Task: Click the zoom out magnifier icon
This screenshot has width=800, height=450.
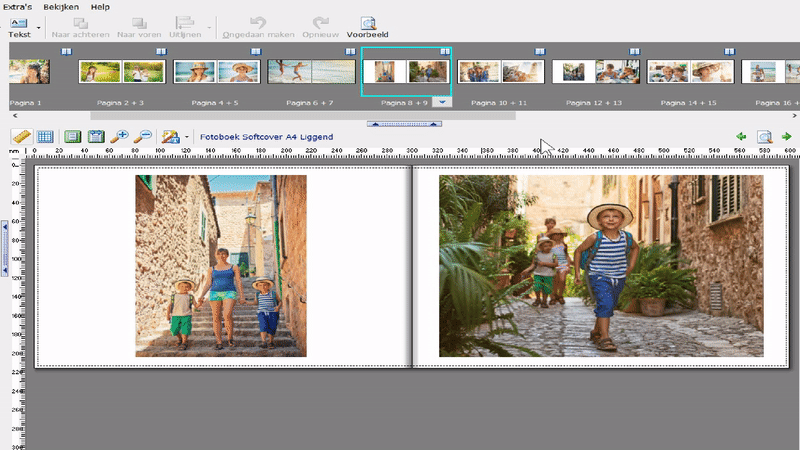Action: click(x=144, y=137)
